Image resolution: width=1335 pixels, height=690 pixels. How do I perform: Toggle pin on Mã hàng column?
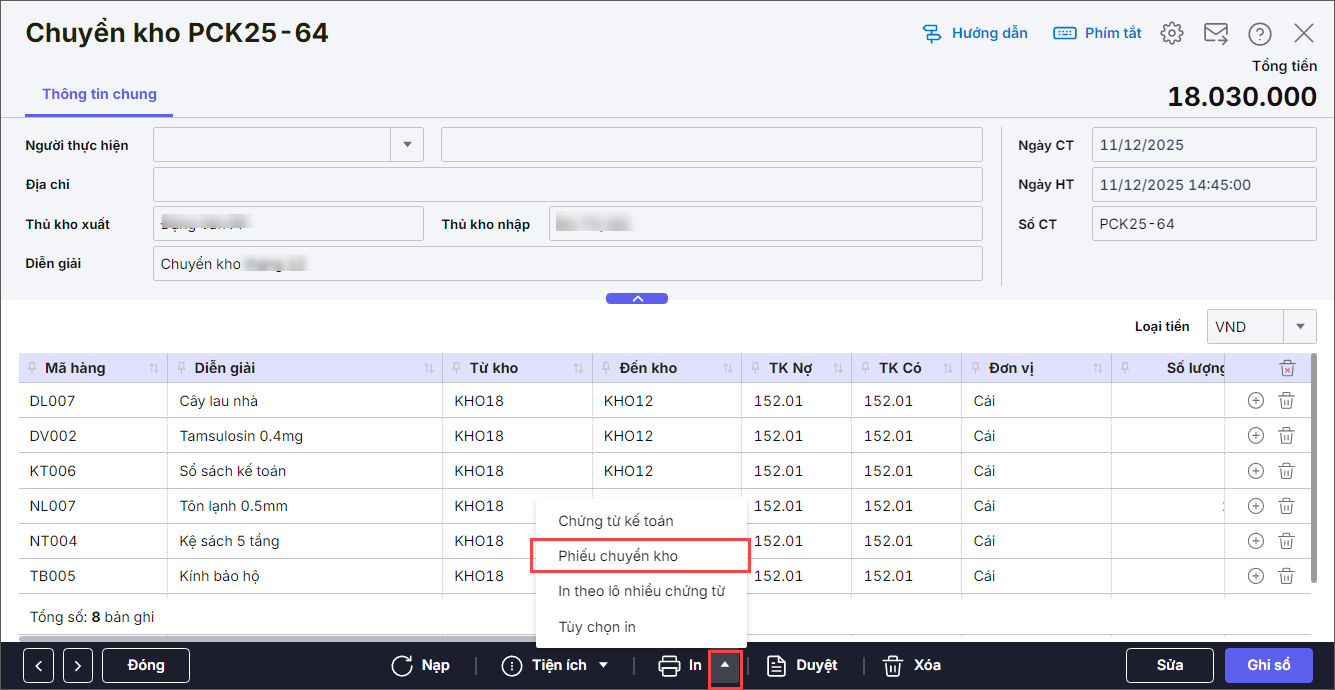coord(33,368)
